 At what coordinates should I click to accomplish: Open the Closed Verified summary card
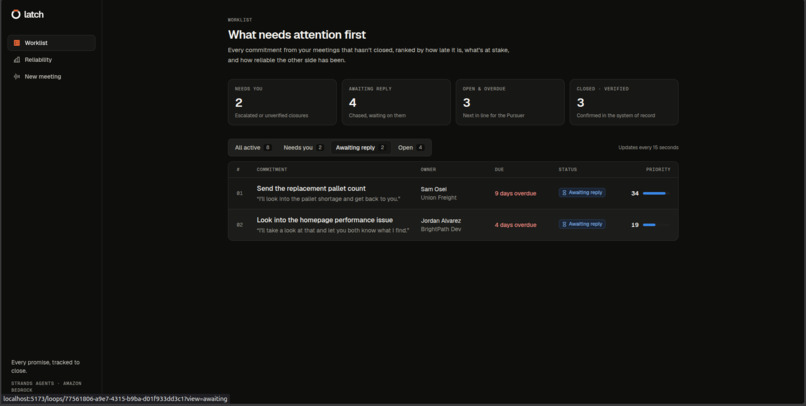tap(624, 102)
